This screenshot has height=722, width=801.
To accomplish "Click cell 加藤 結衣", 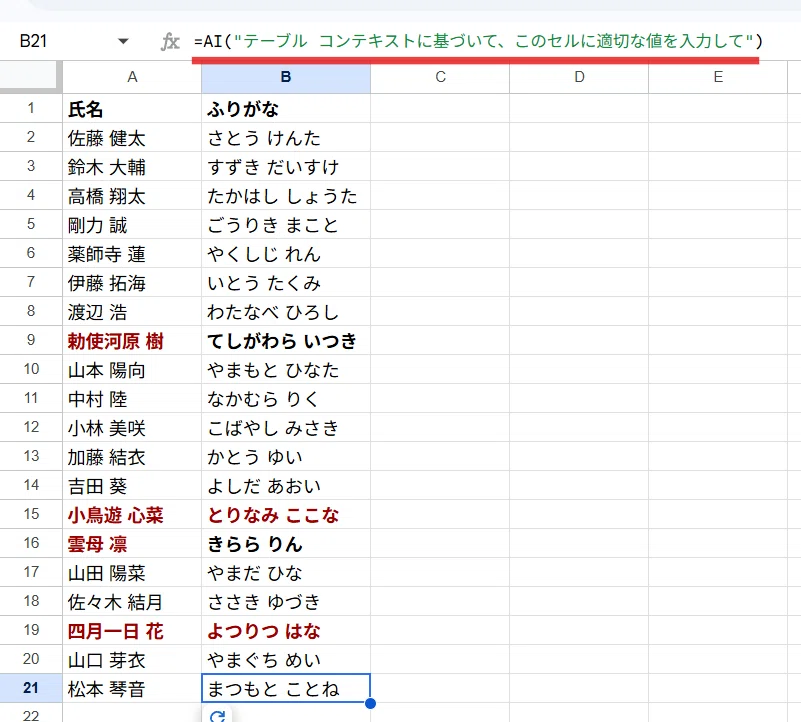I will click(132, 456).
